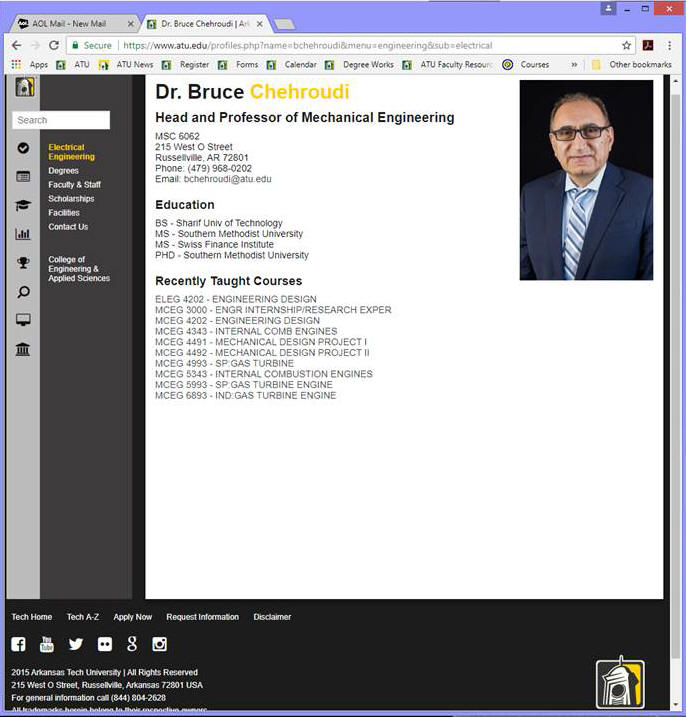Open the Google Plus icon in footer

coord(132,644)
